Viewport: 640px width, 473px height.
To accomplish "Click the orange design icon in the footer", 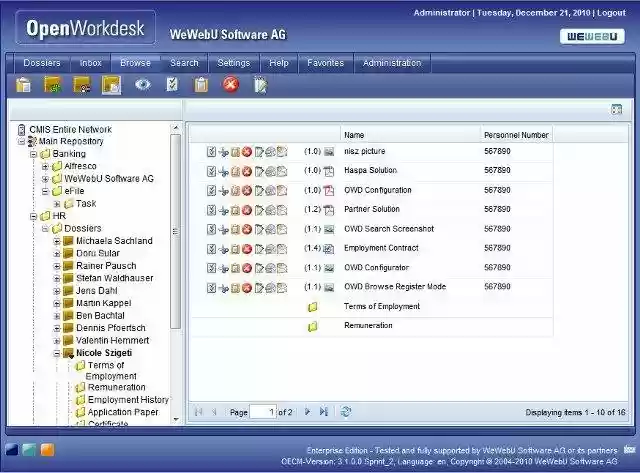I will tap(47, 450).
